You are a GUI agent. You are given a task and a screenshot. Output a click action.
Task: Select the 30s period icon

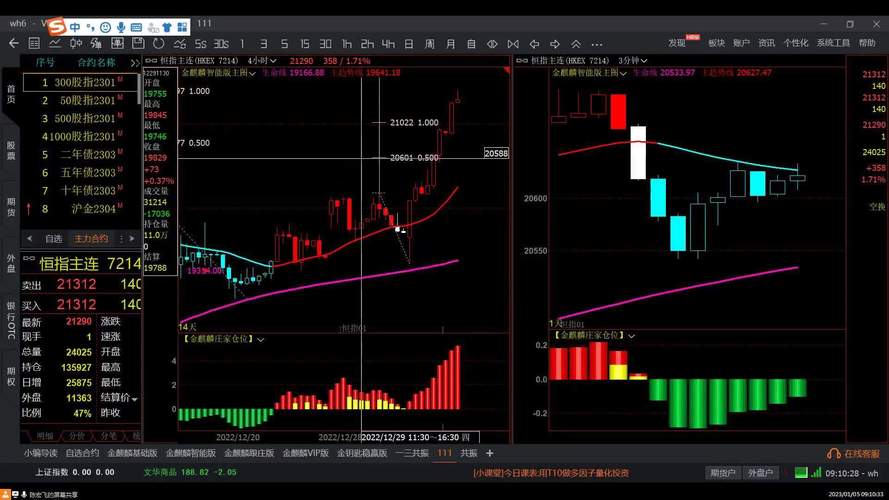[221, 43]
